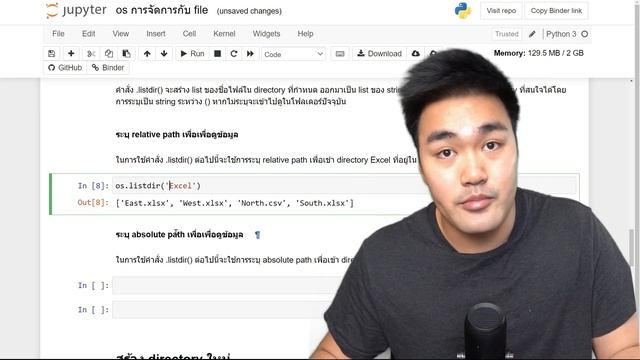Insert cell below with plus icon
The width and height of the screenshot is (640, 360).
[71, 53]
